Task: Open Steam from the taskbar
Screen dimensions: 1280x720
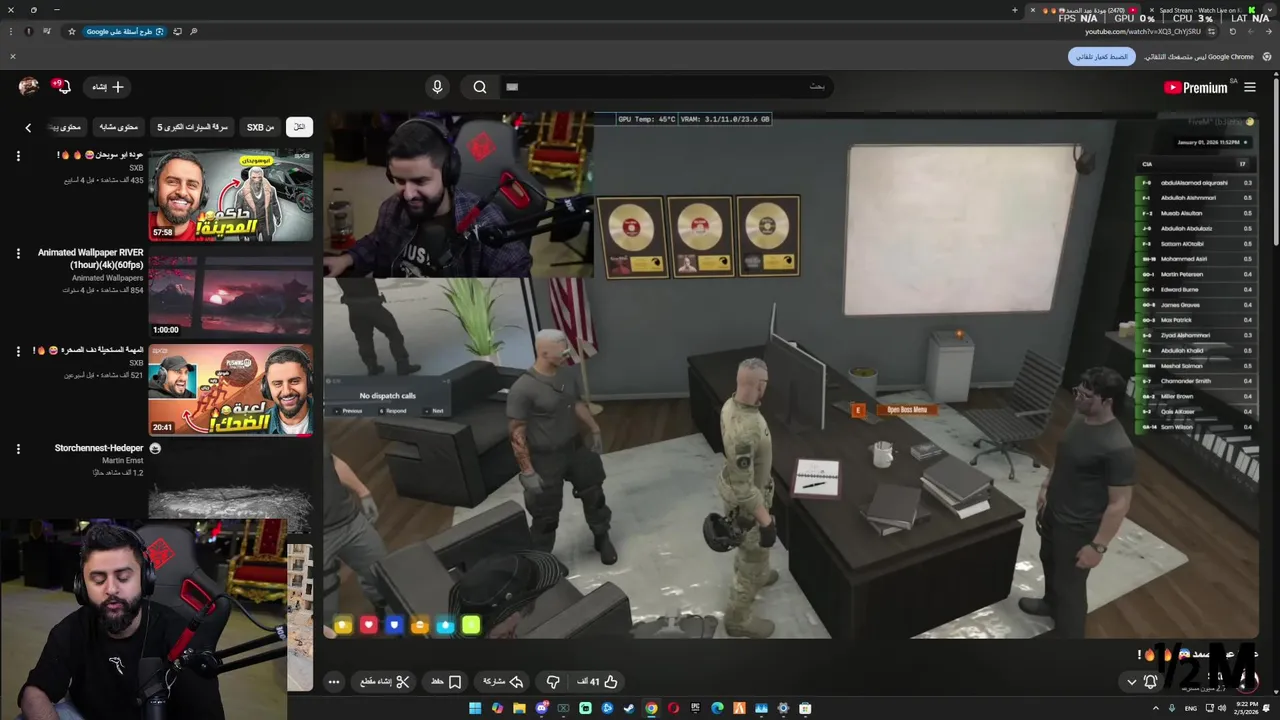Action: (629, 708)
